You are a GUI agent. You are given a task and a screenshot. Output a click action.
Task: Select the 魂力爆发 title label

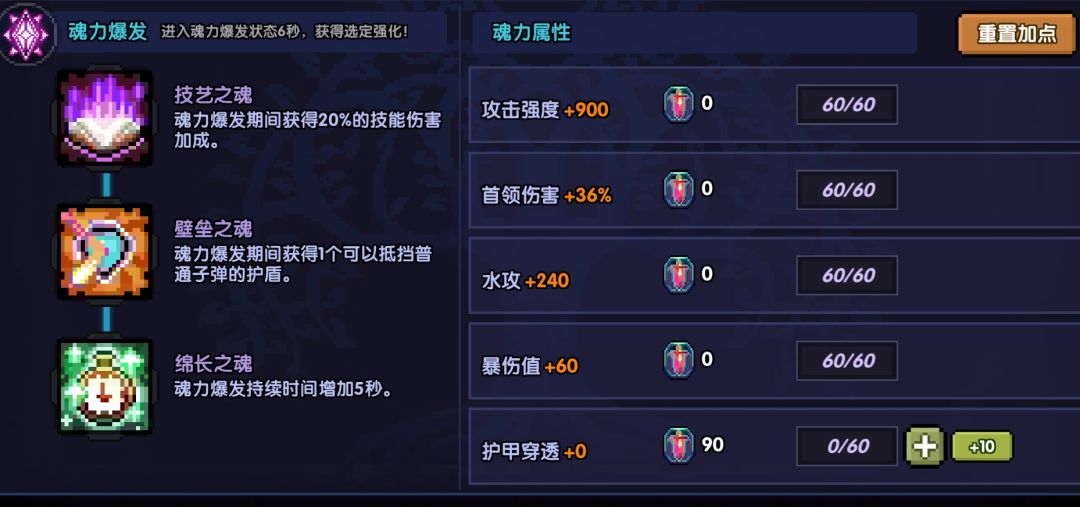pos(107,32)
